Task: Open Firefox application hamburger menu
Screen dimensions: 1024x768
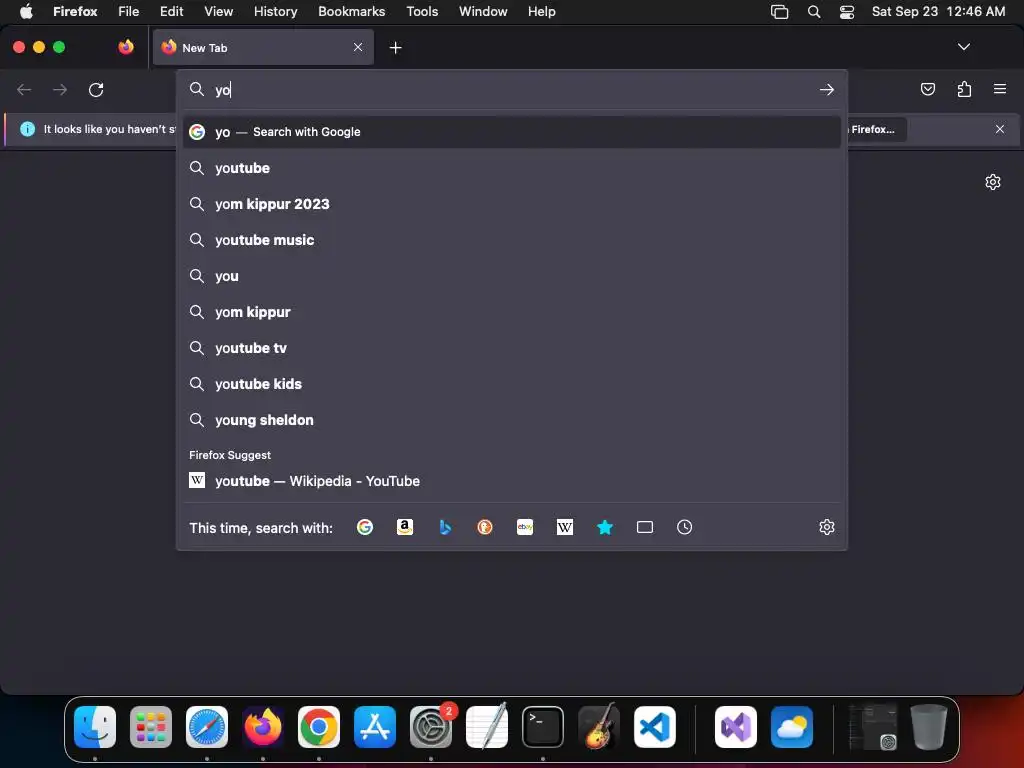Action: [1000, 89]
